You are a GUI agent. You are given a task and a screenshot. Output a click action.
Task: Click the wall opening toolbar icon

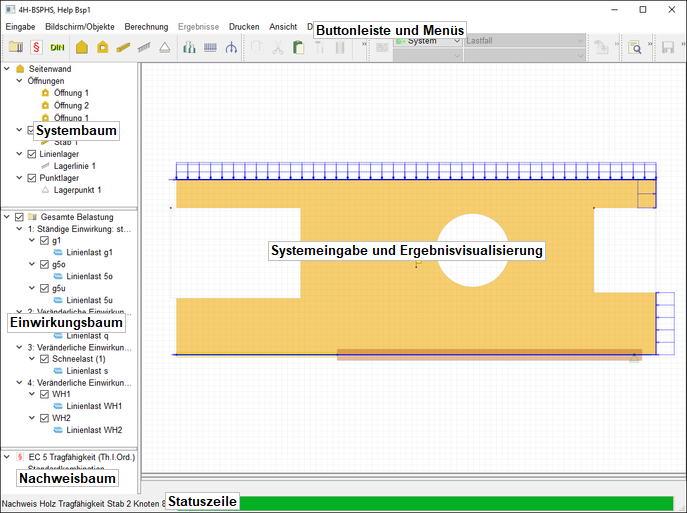[x=103, y=47]
